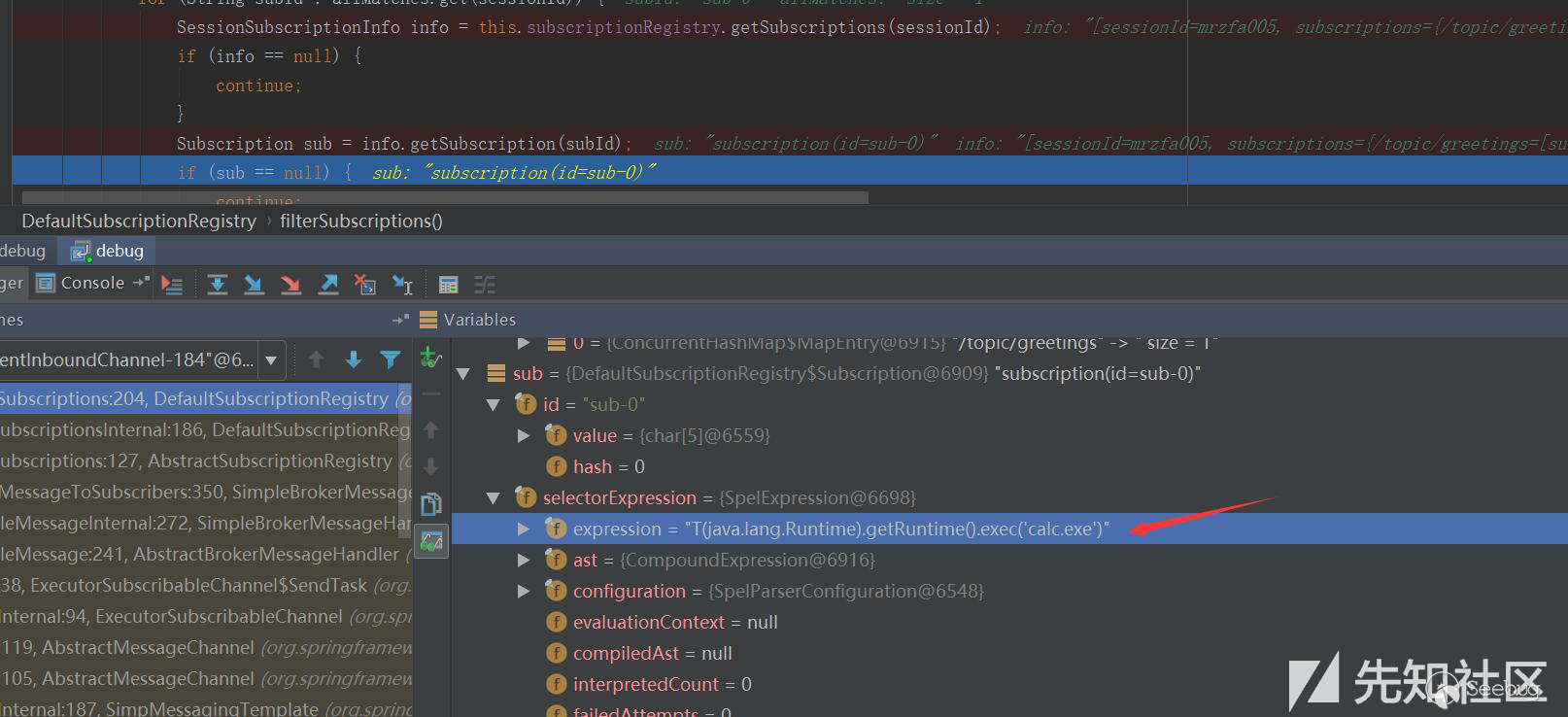Click the Drop Frame icon
1568x717 pixels.
click(365, 285)
